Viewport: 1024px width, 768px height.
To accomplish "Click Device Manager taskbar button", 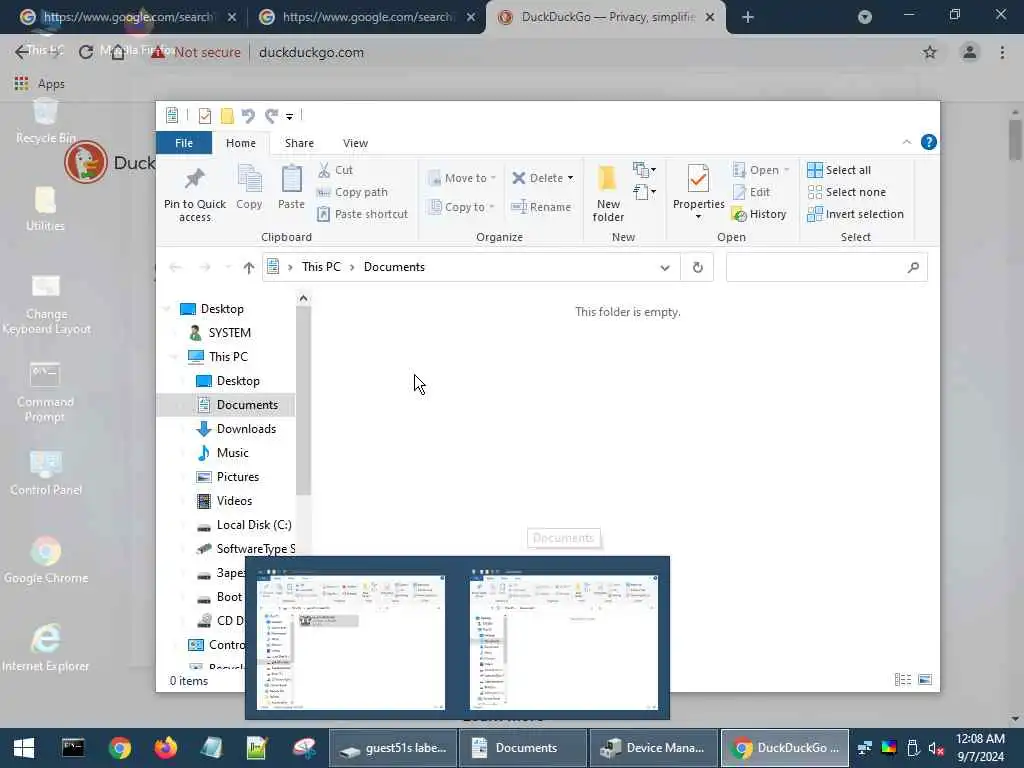I will (x=653, y=748).
